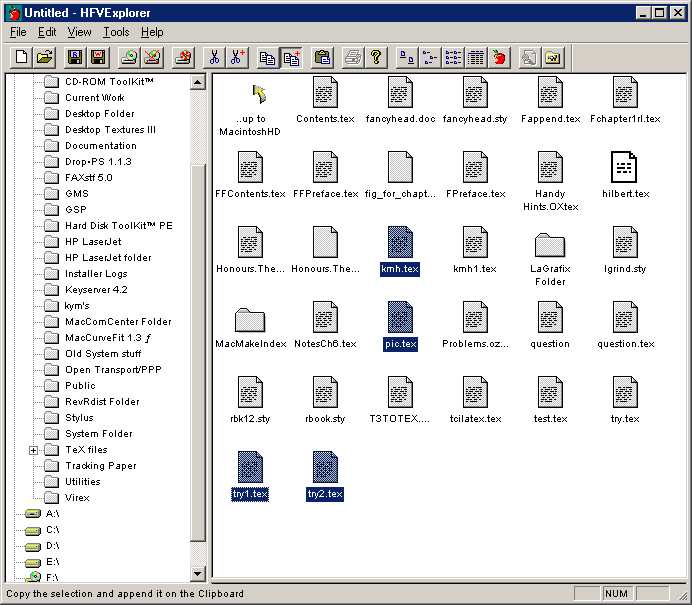Screen dimensions: 692x605
Task: Click the red apple toolbar icon
Action: click(x=499, y=57)
